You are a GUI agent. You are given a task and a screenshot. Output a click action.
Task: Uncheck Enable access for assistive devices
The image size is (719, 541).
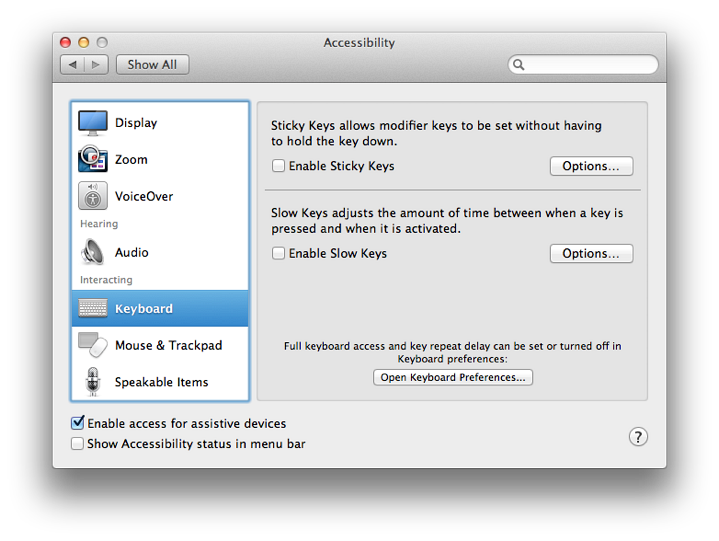point(77,423)
